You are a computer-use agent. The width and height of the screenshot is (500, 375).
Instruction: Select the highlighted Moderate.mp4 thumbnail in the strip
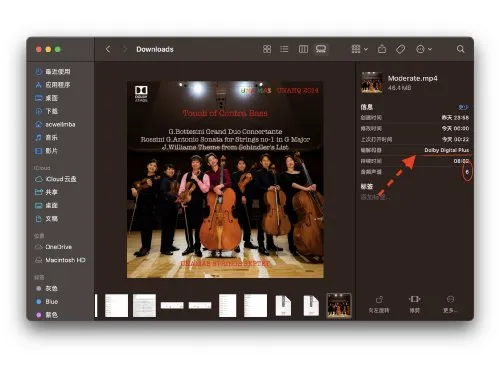click(339, 305)
